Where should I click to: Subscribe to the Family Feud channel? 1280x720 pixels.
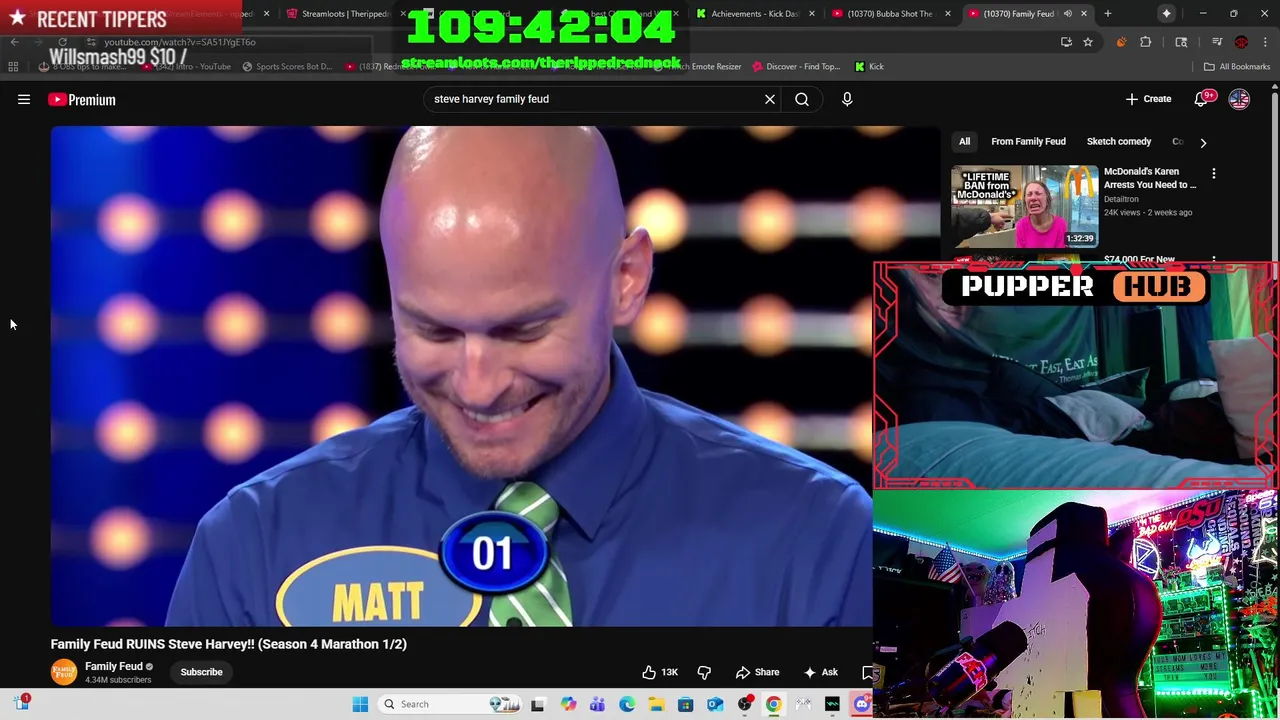pos(201,672)
